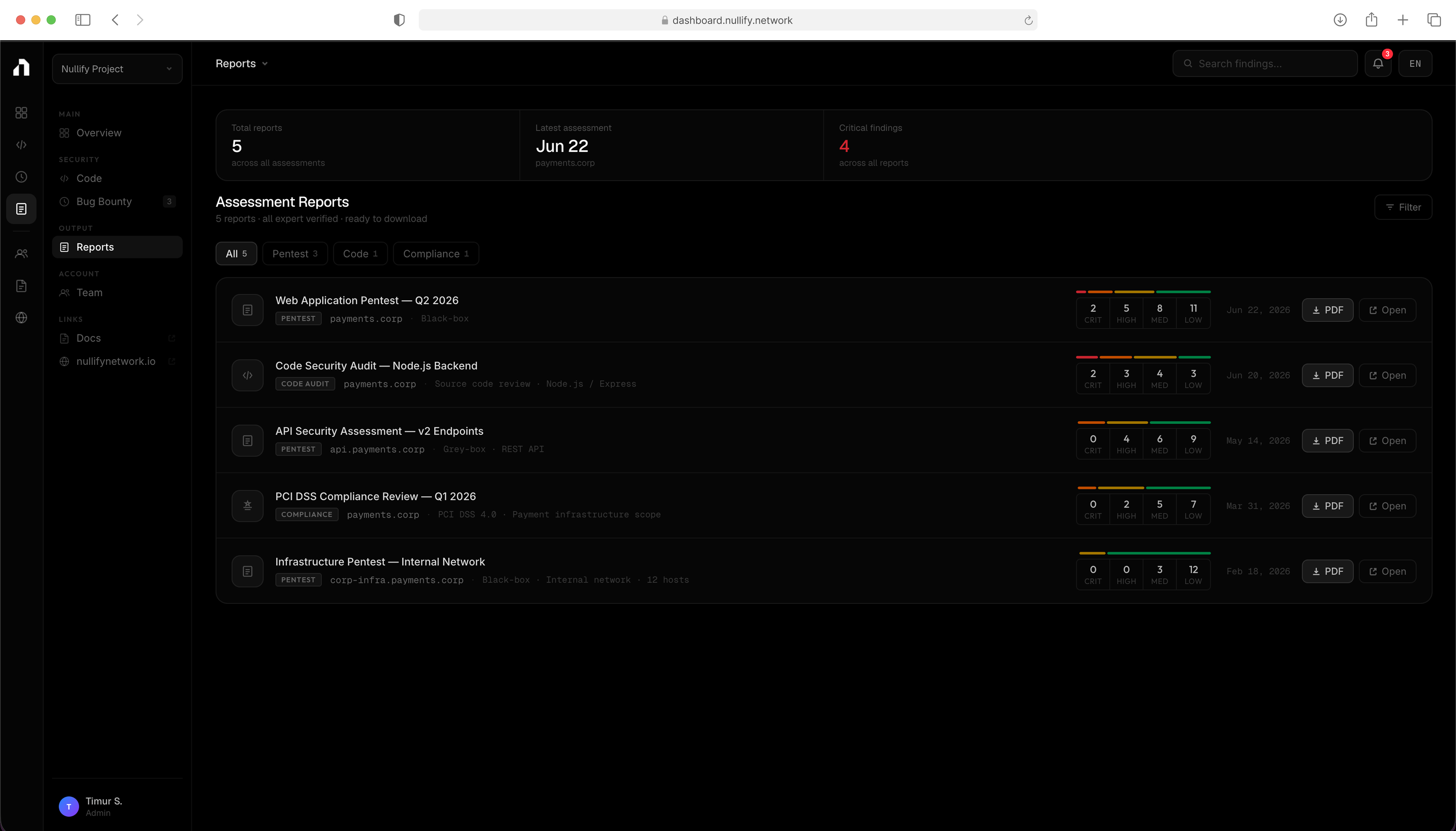This screenshot has width=1456, height=831.
Task: Open Team under Account
Action: [x=117, y=293]
